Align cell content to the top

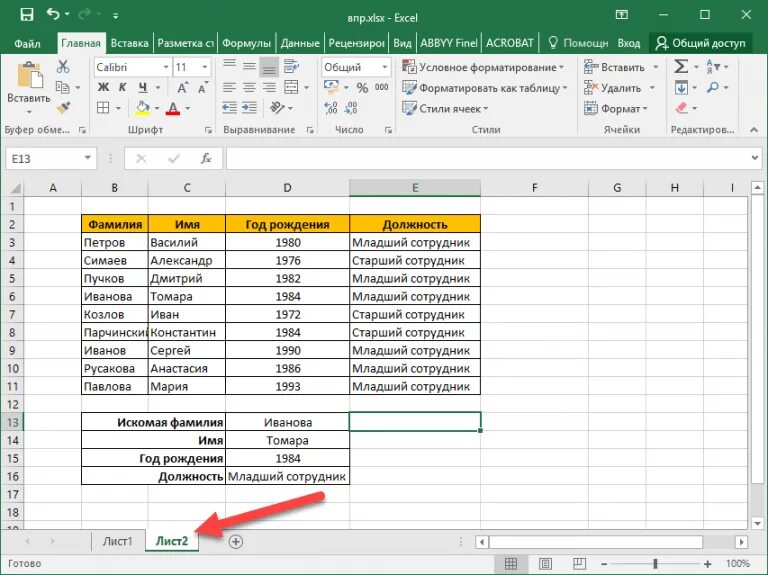tap(229, 66)
